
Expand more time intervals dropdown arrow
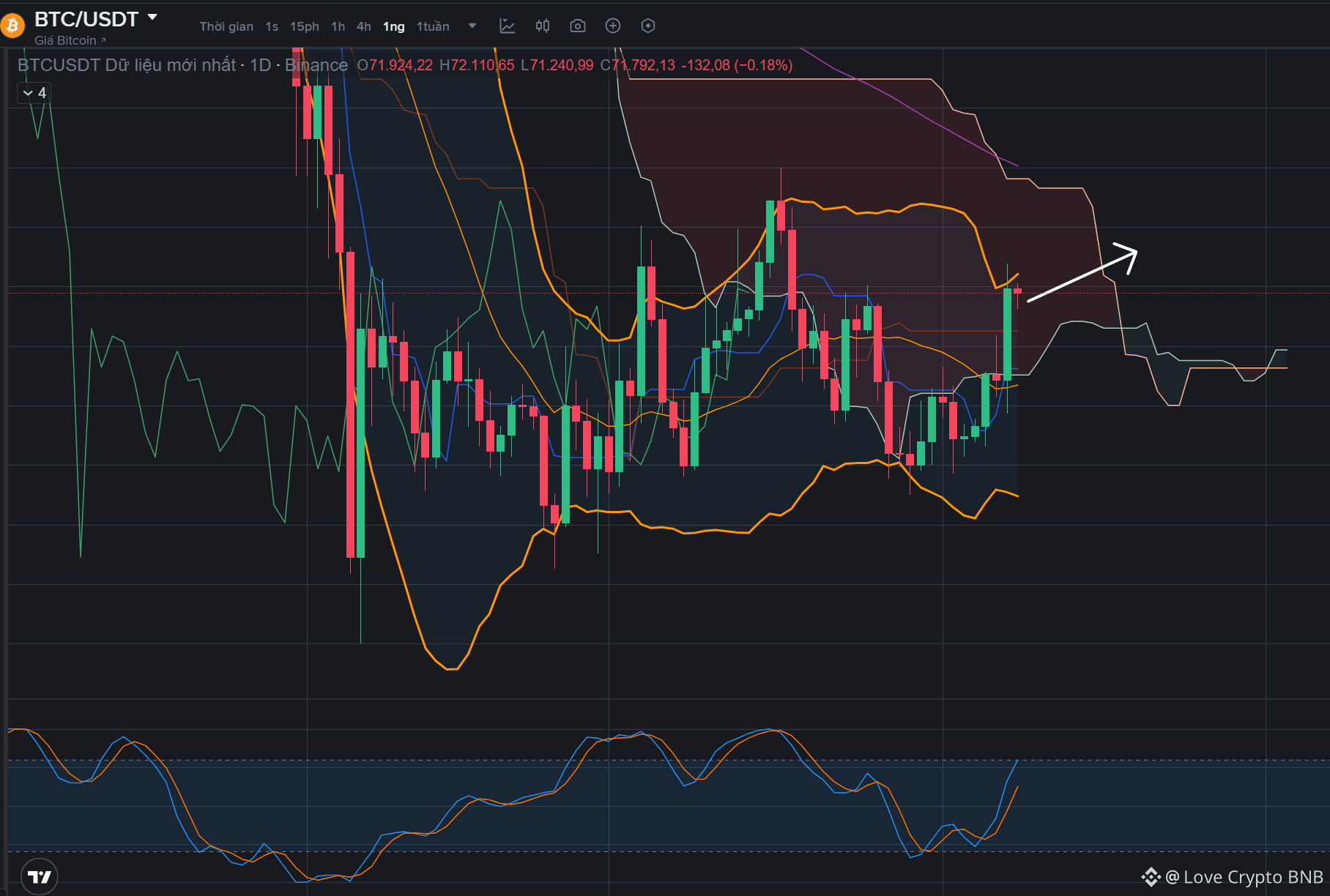(472, 26)
